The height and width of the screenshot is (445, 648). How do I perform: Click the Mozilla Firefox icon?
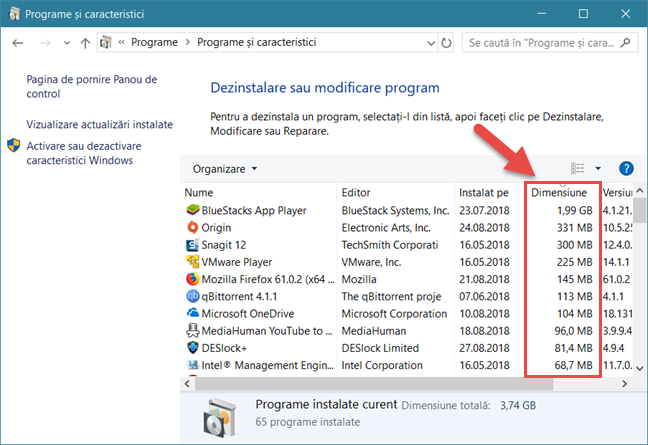[193, 279]
